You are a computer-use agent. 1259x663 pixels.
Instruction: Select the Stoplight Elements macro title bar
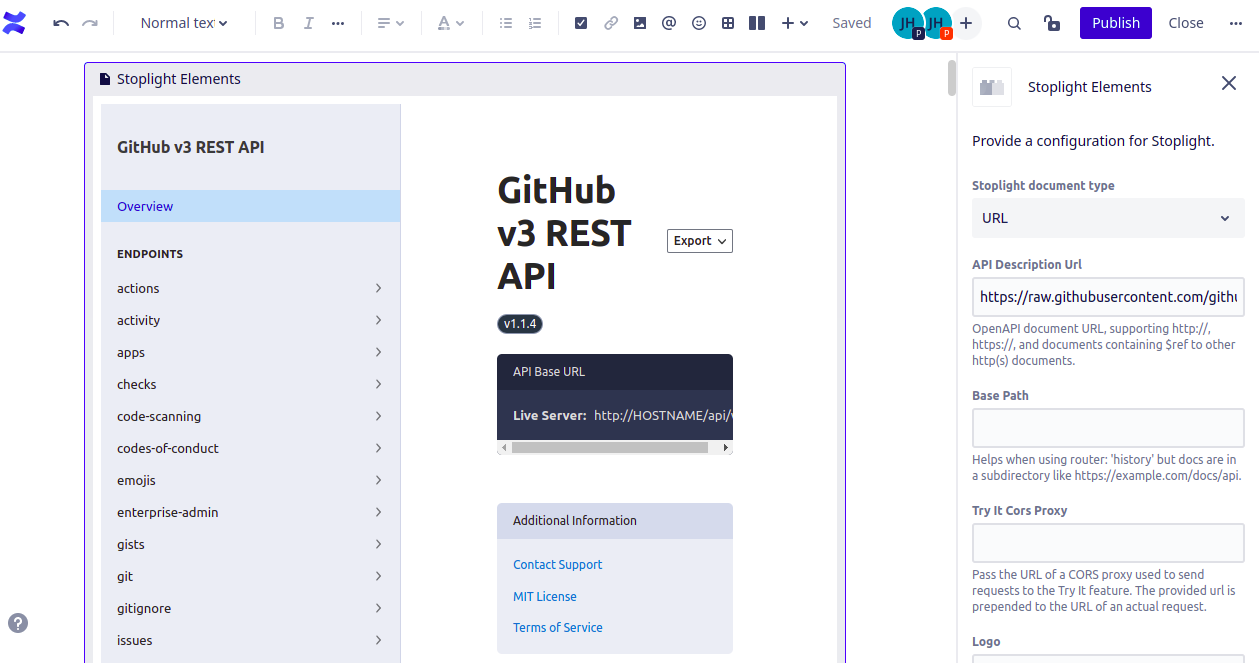(x=465, y=79)
